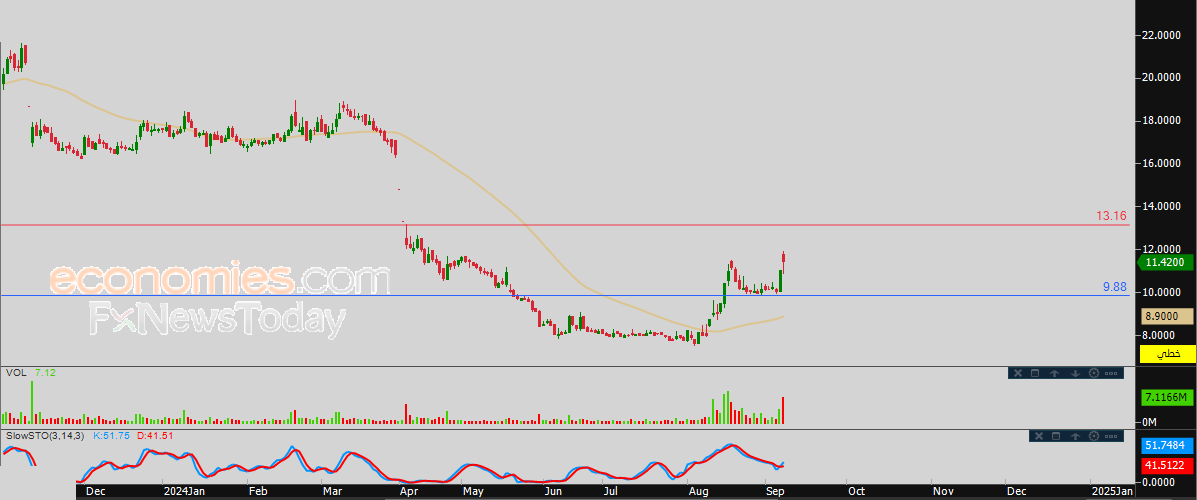Click the Aug label on time axis

[699, 491]
